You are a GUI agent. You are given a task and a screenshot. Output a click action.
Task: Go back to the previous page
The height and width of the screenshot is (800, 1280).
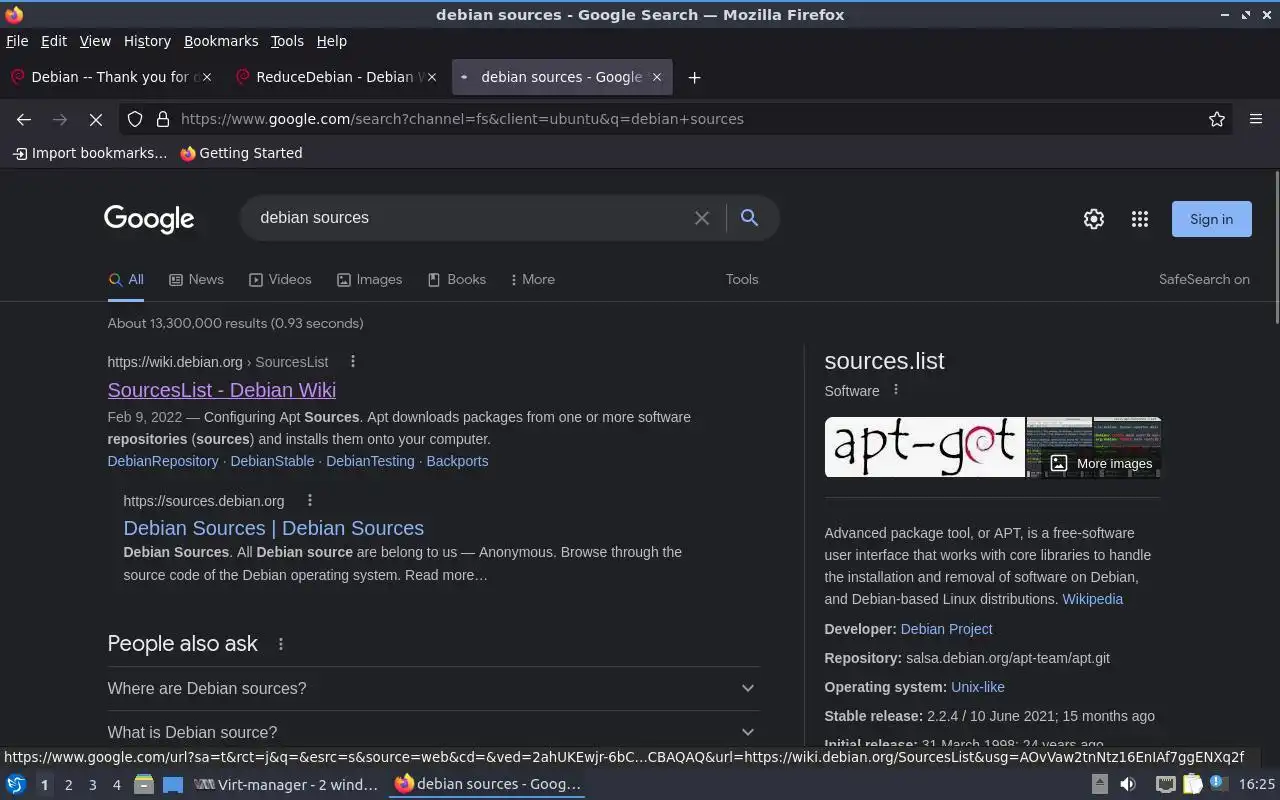tap(24, 119)
